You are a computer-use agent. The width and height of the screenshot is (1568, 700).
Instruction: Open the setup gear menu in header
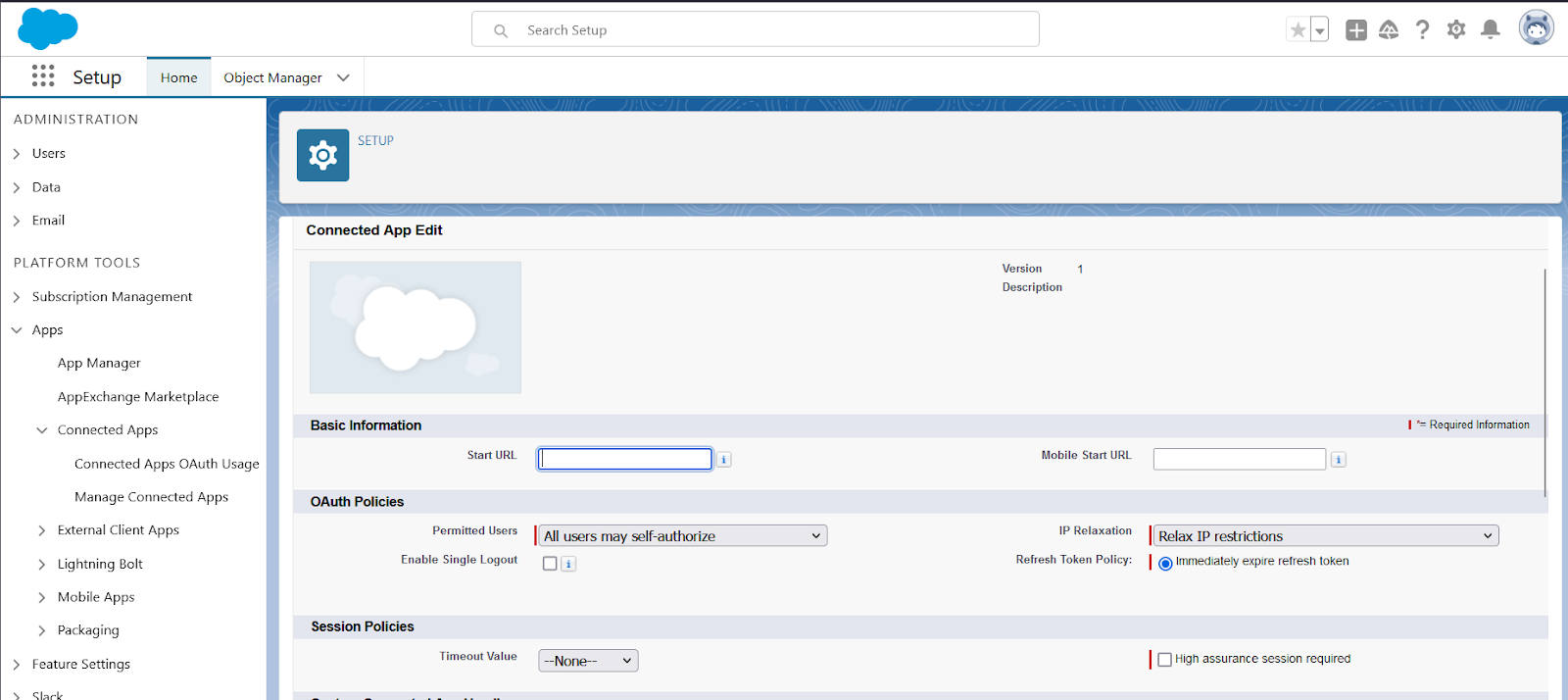tap(1456, 30)
